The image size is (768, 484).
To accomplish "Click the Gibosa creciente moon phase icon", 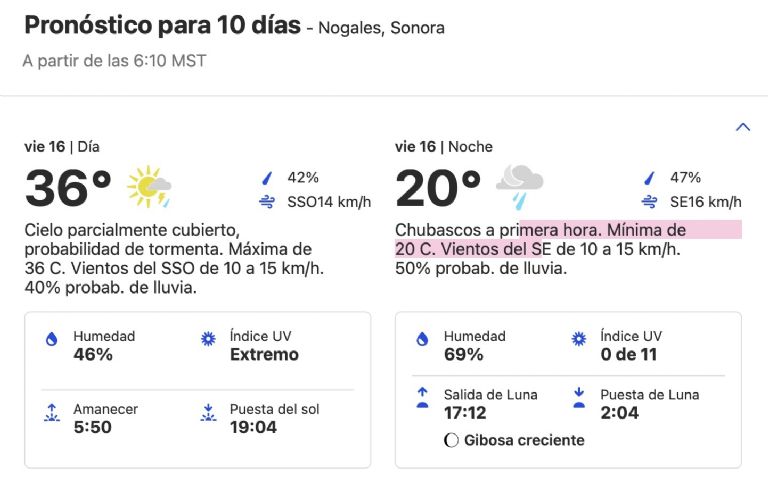I will point(451,440).
